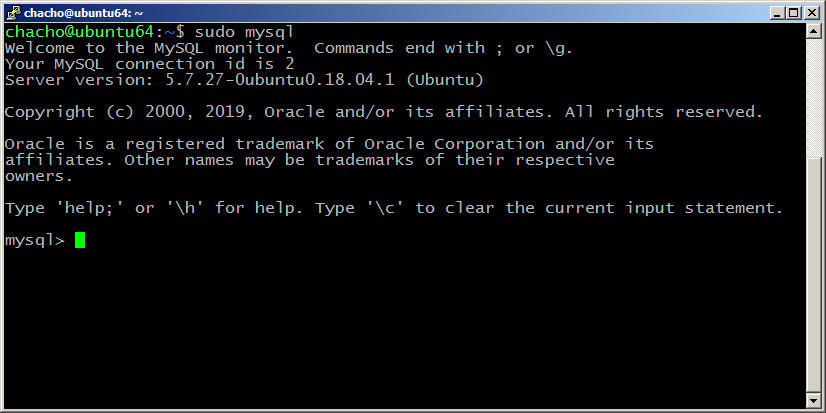Click the Type 'help;' instruction line
826x413 pixels.
[x=394, y=208]
